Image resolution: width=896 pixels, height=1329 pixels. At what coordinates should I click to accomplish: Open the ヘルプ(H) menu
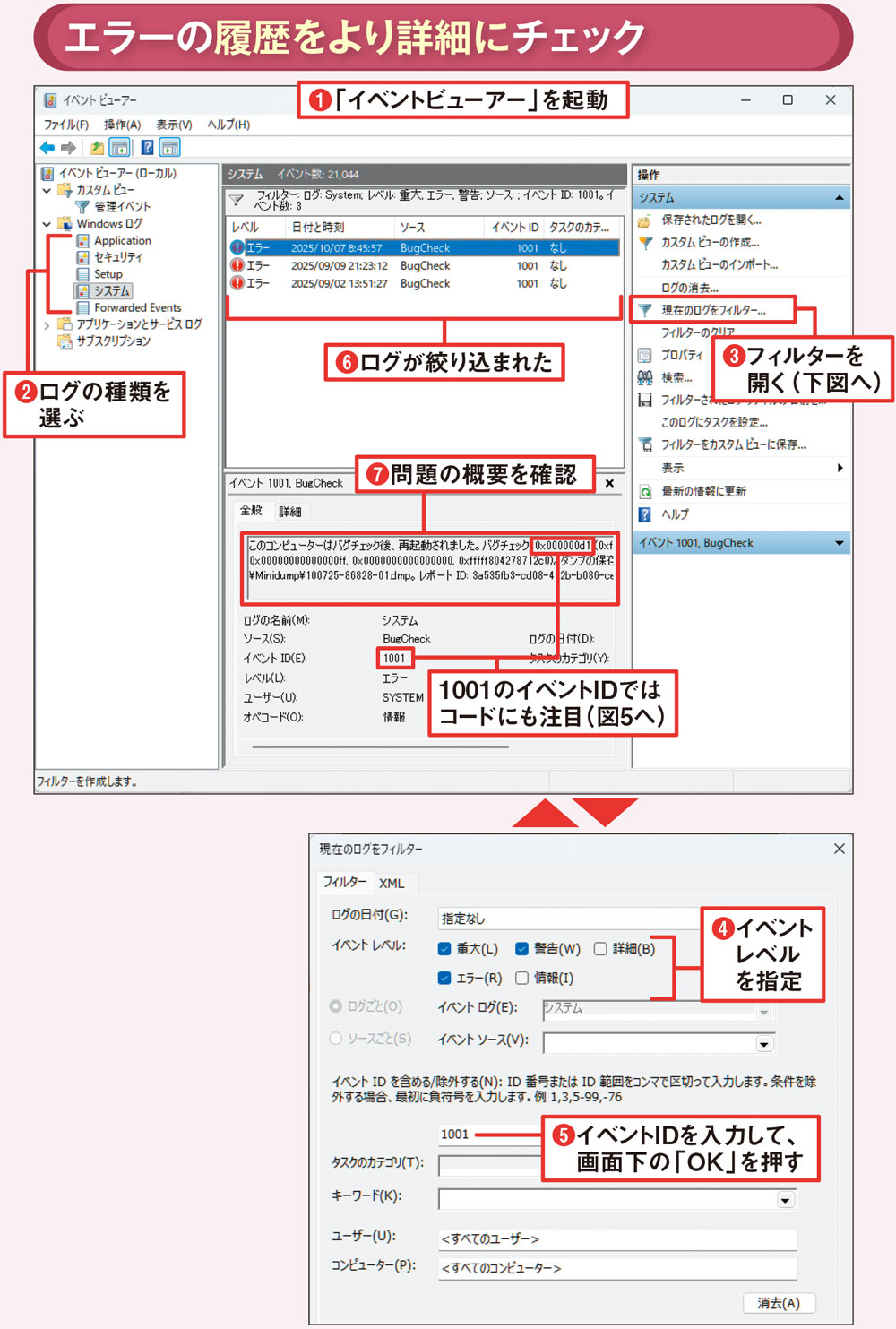tap(228, 125)
